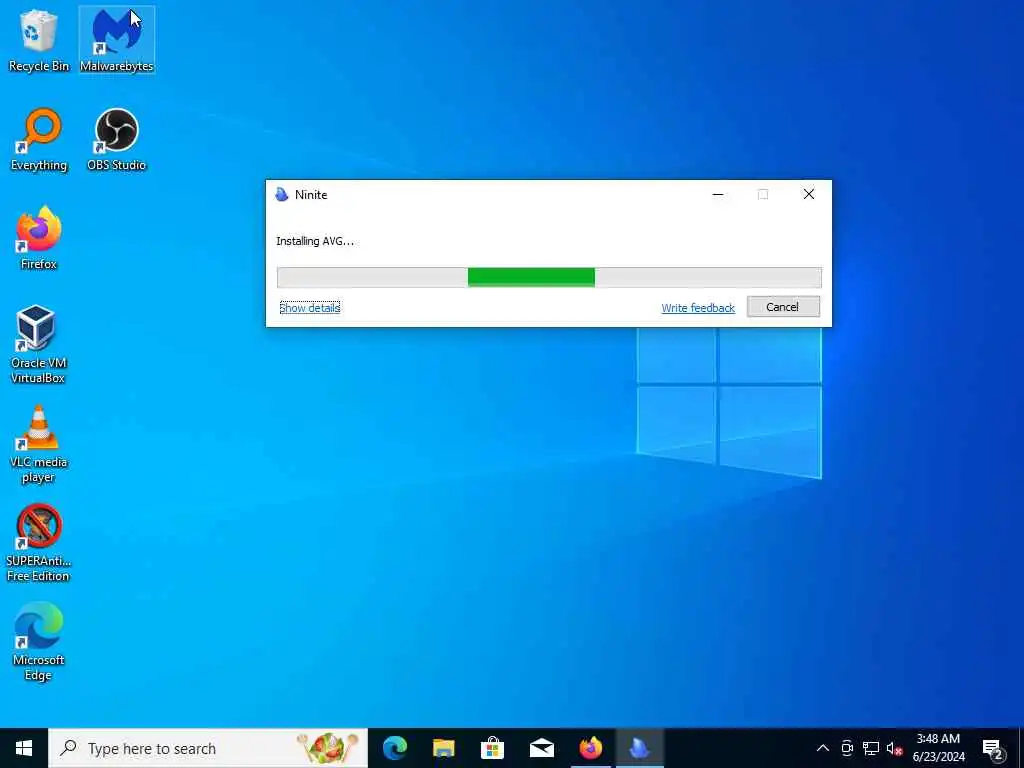This screenshot has height=768, width=1024.
Task: Click the Ninite taskbar button
Action: pos(639,748)
